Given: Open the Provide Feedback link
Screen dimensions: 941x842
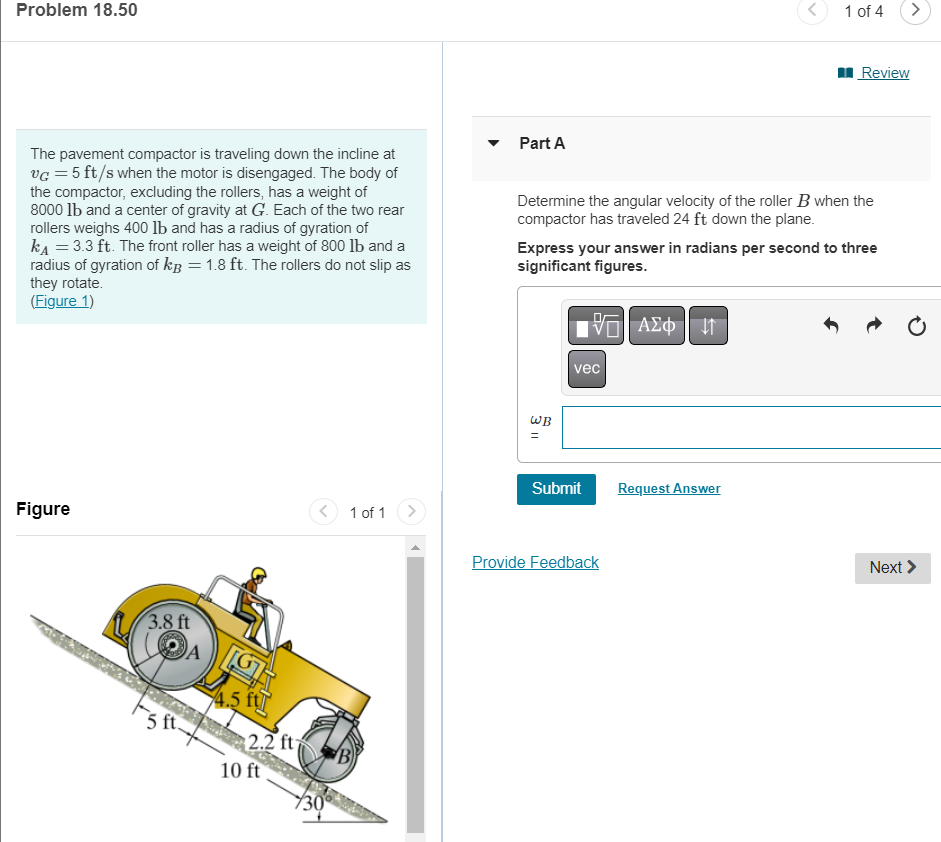Looking at the screenshot, I should [x=535, y=562].
